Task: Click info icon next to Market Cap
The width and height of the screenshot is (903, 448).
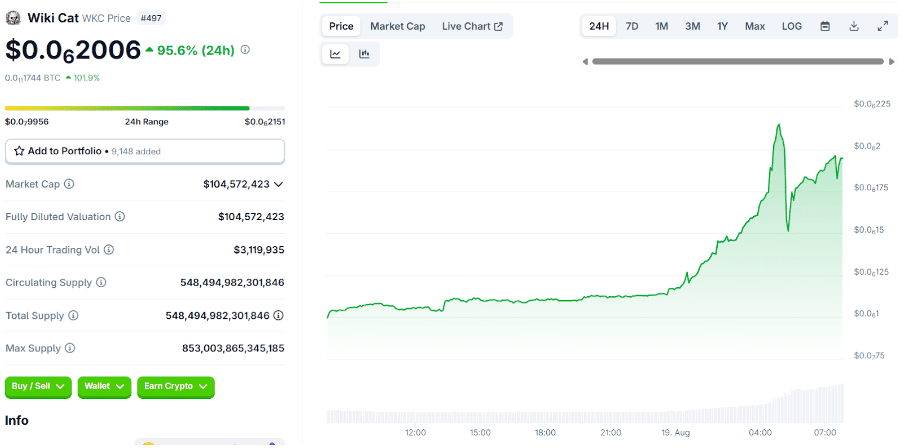Action: (69, 184)
